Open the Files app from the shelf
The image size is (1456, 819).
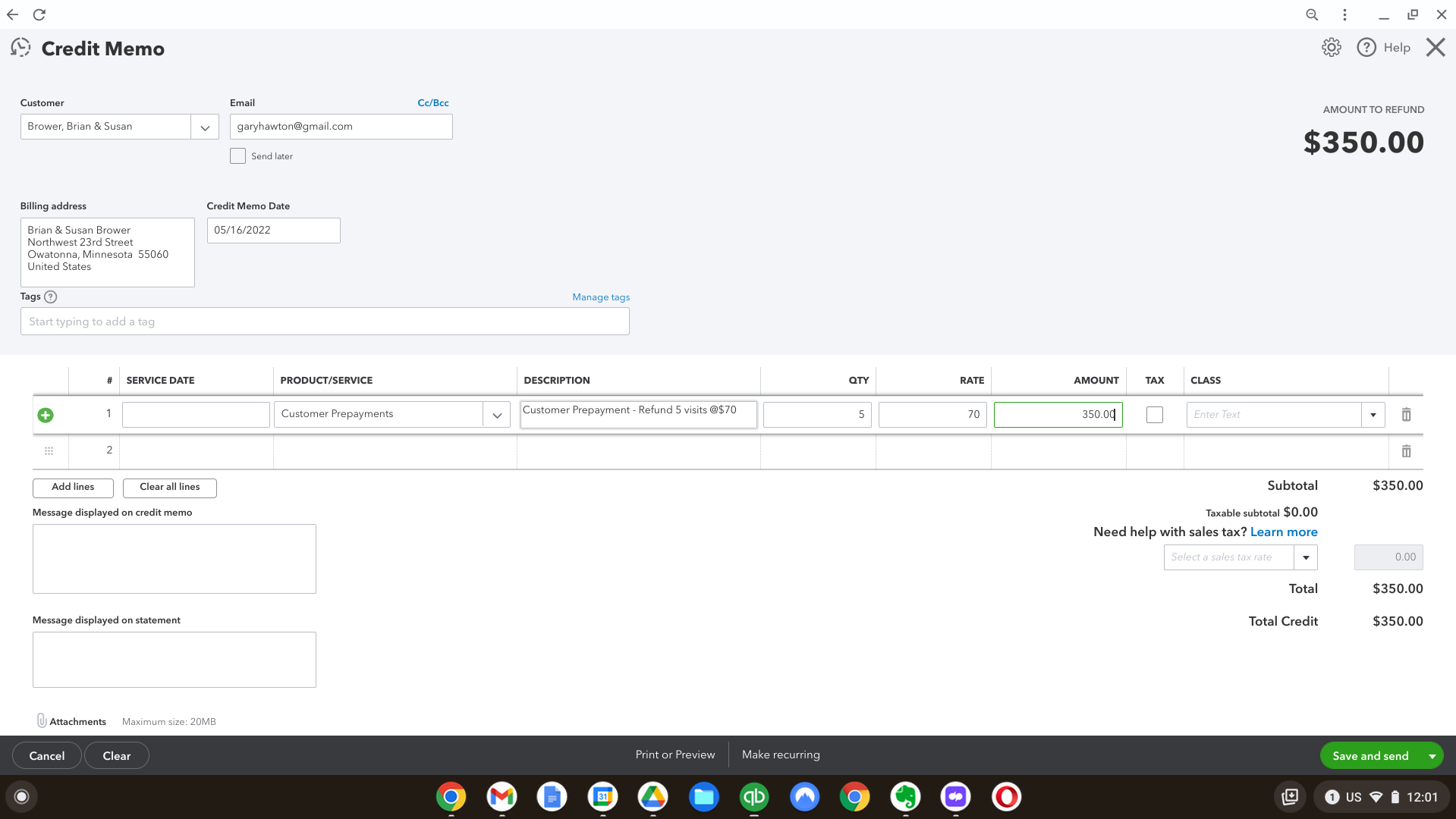coord(703,797)
